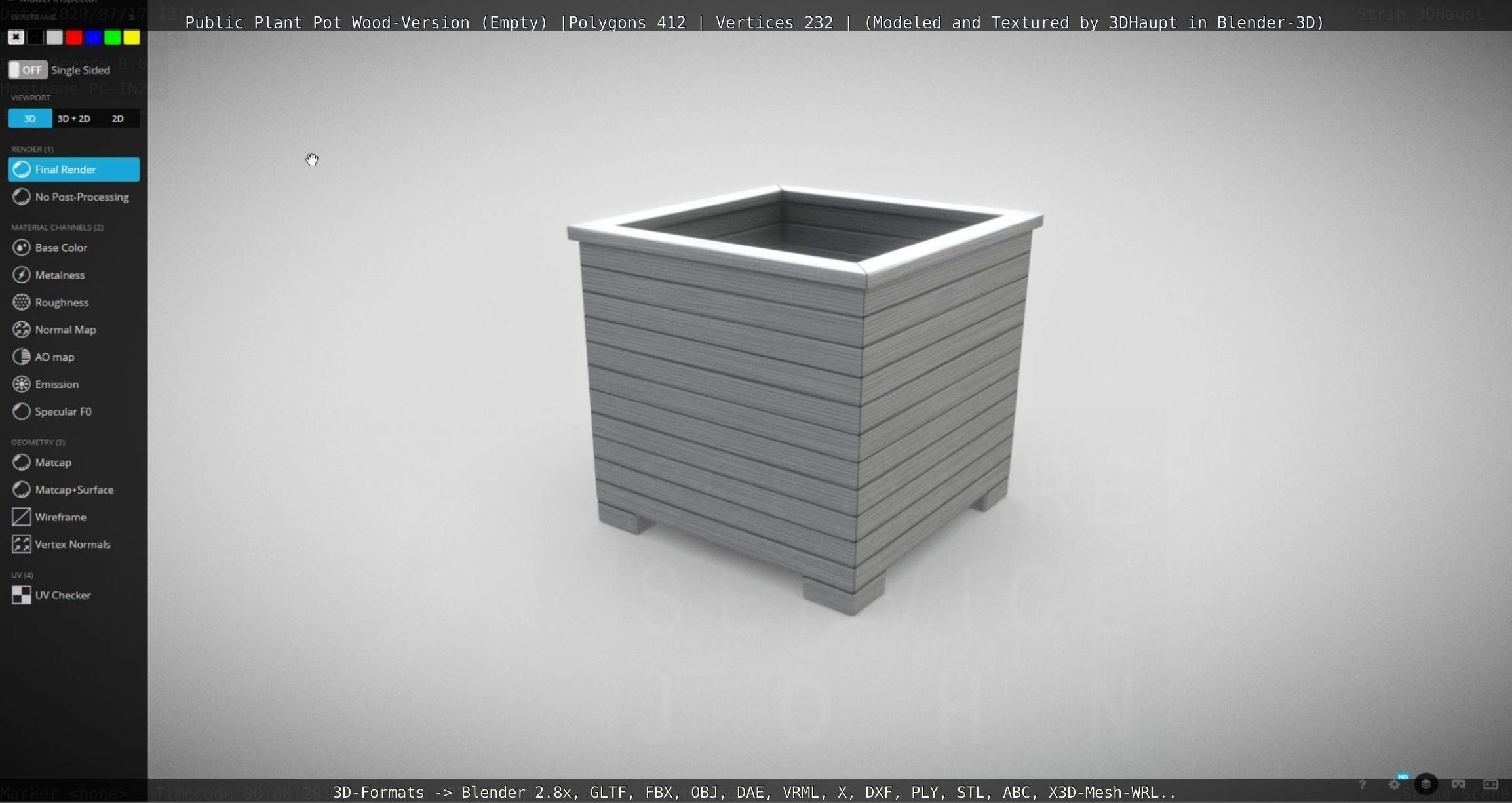Select the Final Render mode
Viewport: 1512px width, 803px height.
(x=73, y=169)
